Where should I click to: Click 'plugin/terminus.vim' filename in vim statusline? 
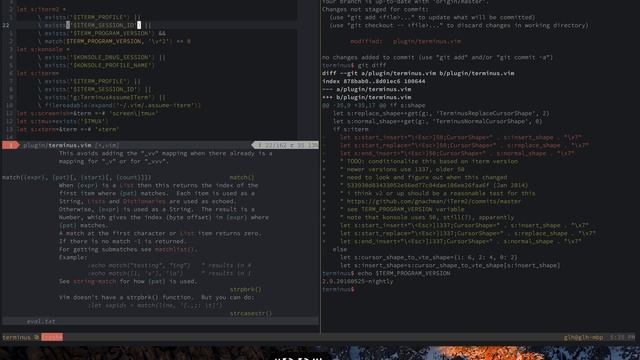pyautogui.click(x=58, y=145)
